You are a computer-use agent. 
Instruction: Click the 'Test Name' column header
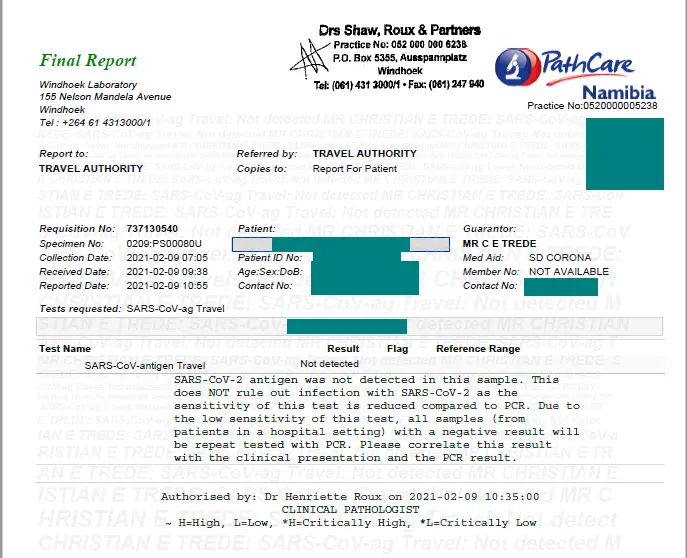point(65,349)
